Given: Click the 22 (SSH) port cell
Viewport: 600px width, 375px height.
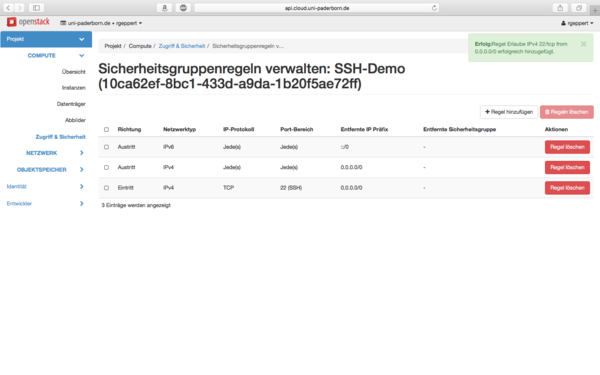Looking at the screenshot, I should [291, 188].
